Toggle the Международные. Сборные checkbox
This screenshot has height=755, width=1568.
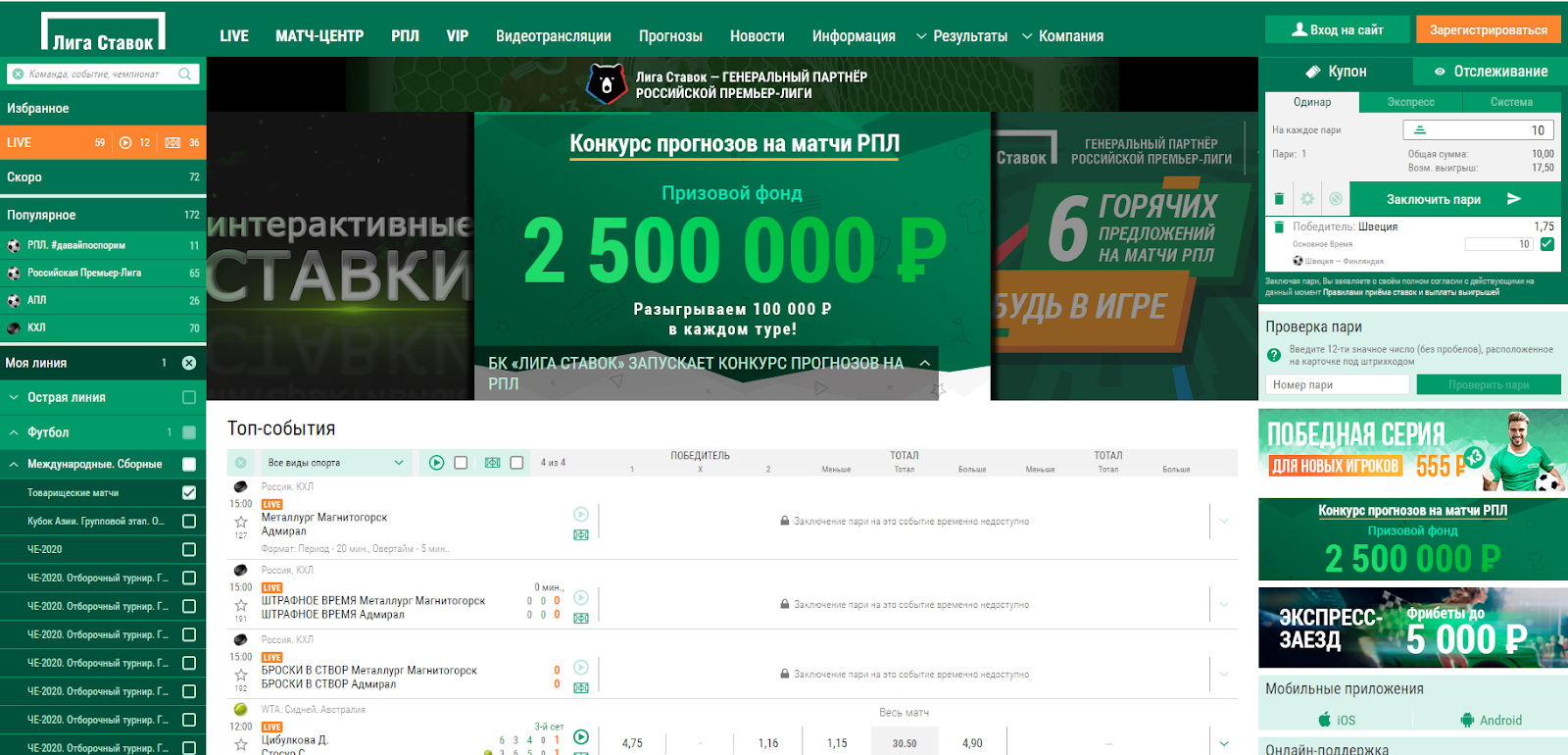coord(189,464)
